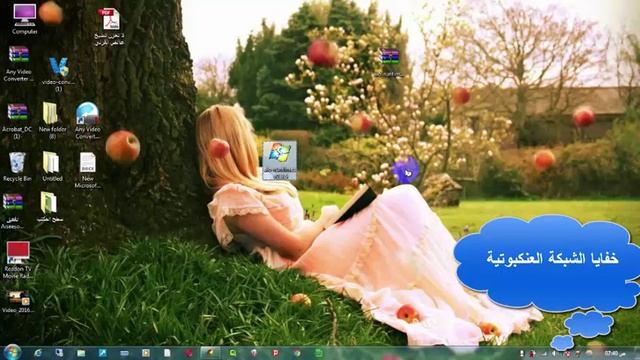
Task: Open the WinRAR archive near the flowering tree
Action: (x=389, y=62)
